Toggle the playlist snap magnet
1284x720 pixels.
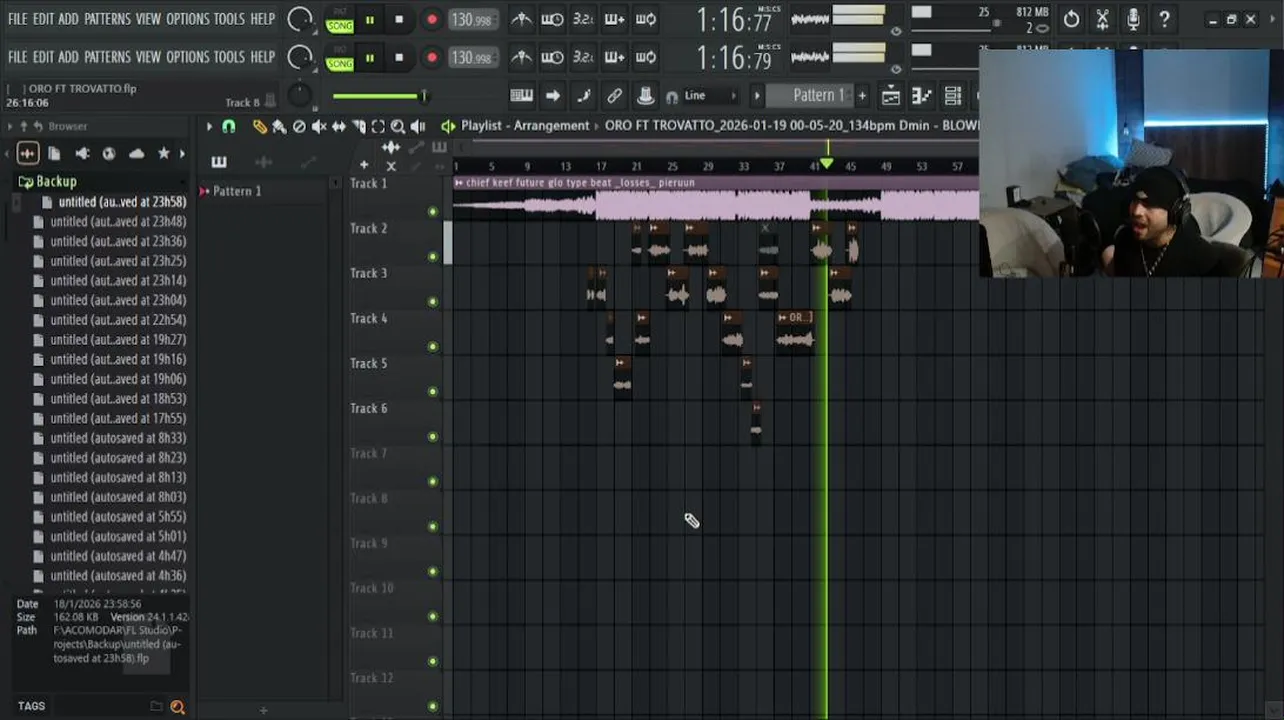[x=228, y=126]
